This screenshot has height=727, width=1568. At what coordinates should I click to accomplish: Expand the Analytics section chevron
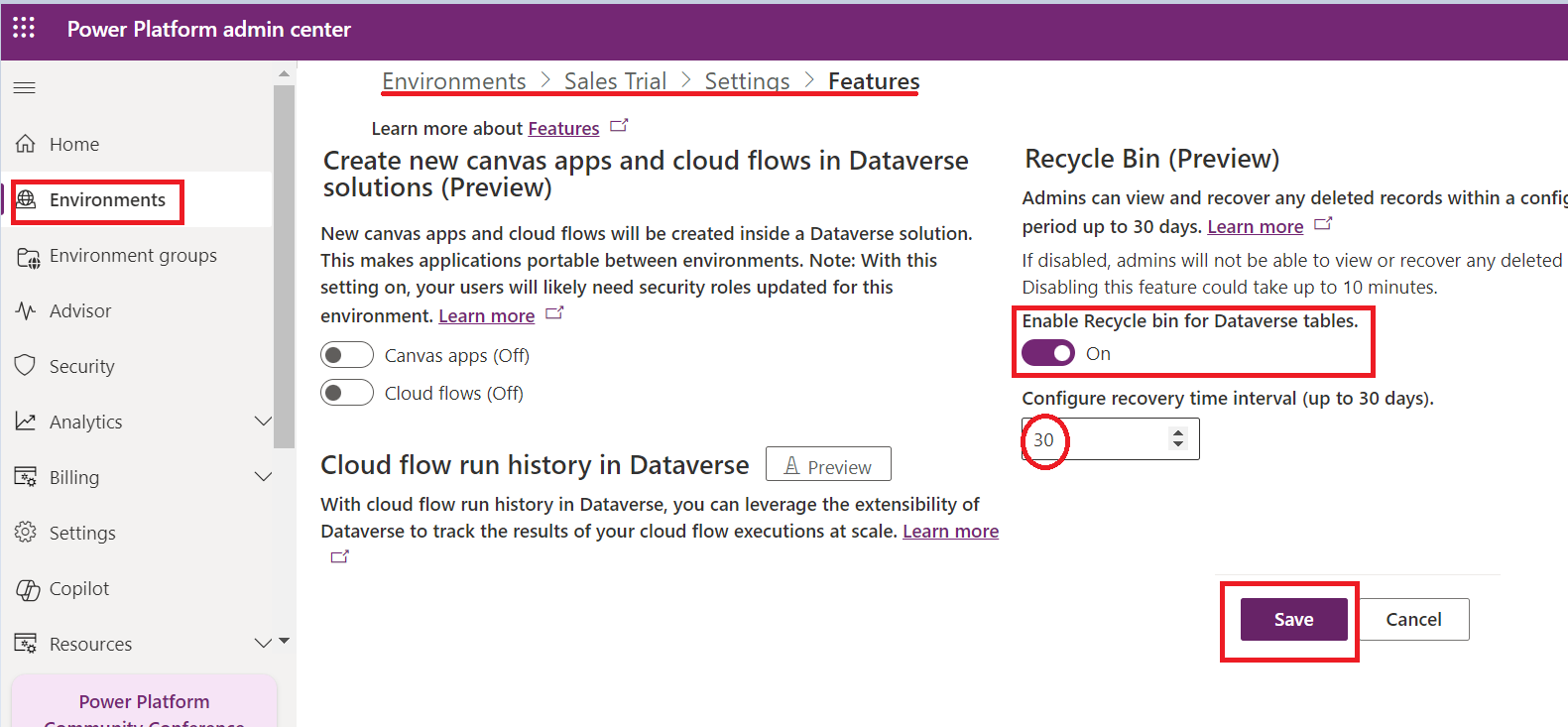(x=263, y=422)
